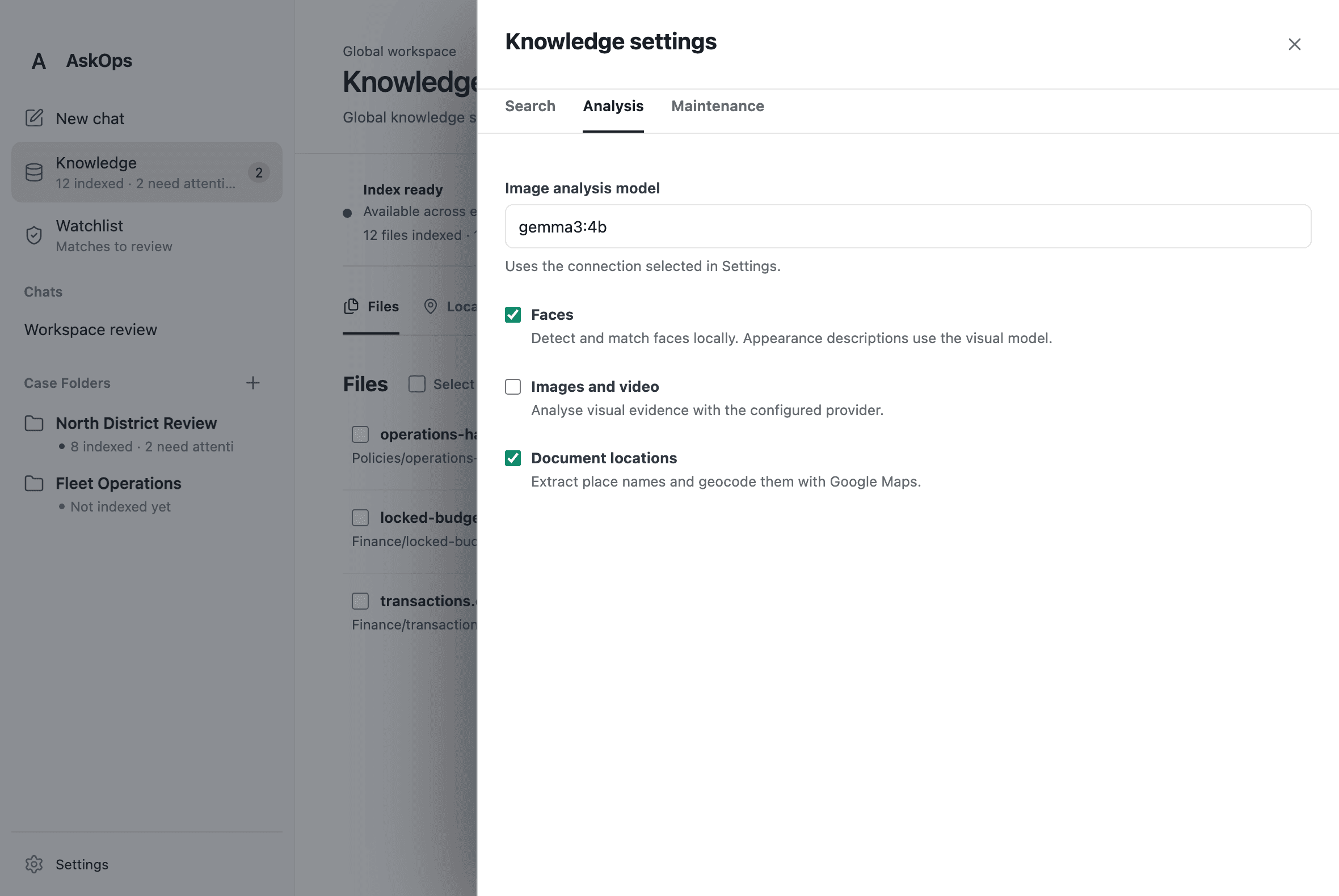1339x896 pixels.
Task: Disable Document locations checkbox
Action: [513, 458]
